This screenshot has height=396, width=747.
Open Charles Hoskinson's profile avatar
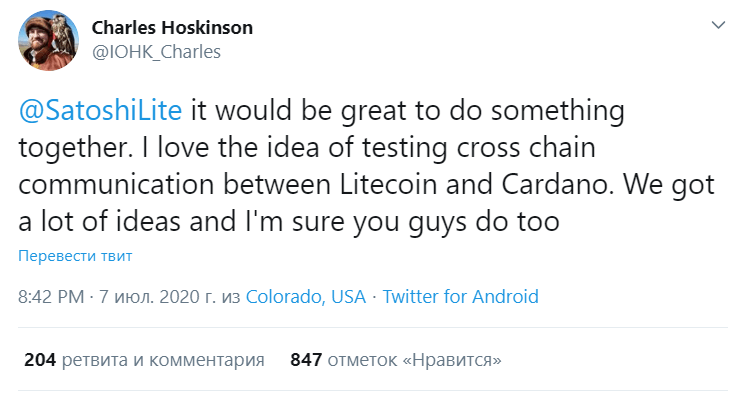point(48,41)
